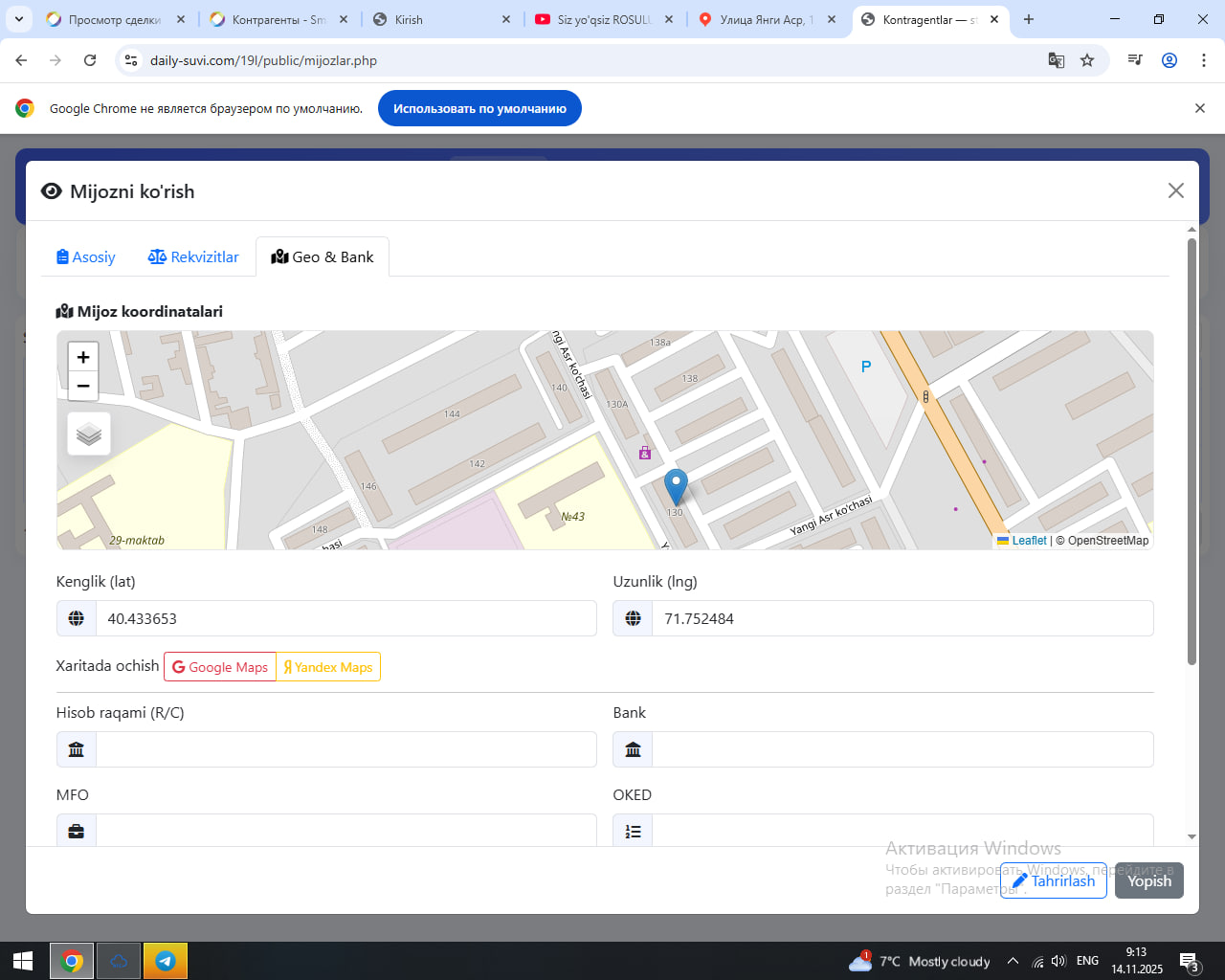Viewport: 1225px width, 980px height.
Task: Zoom out on the map
Action: point(83,386)
